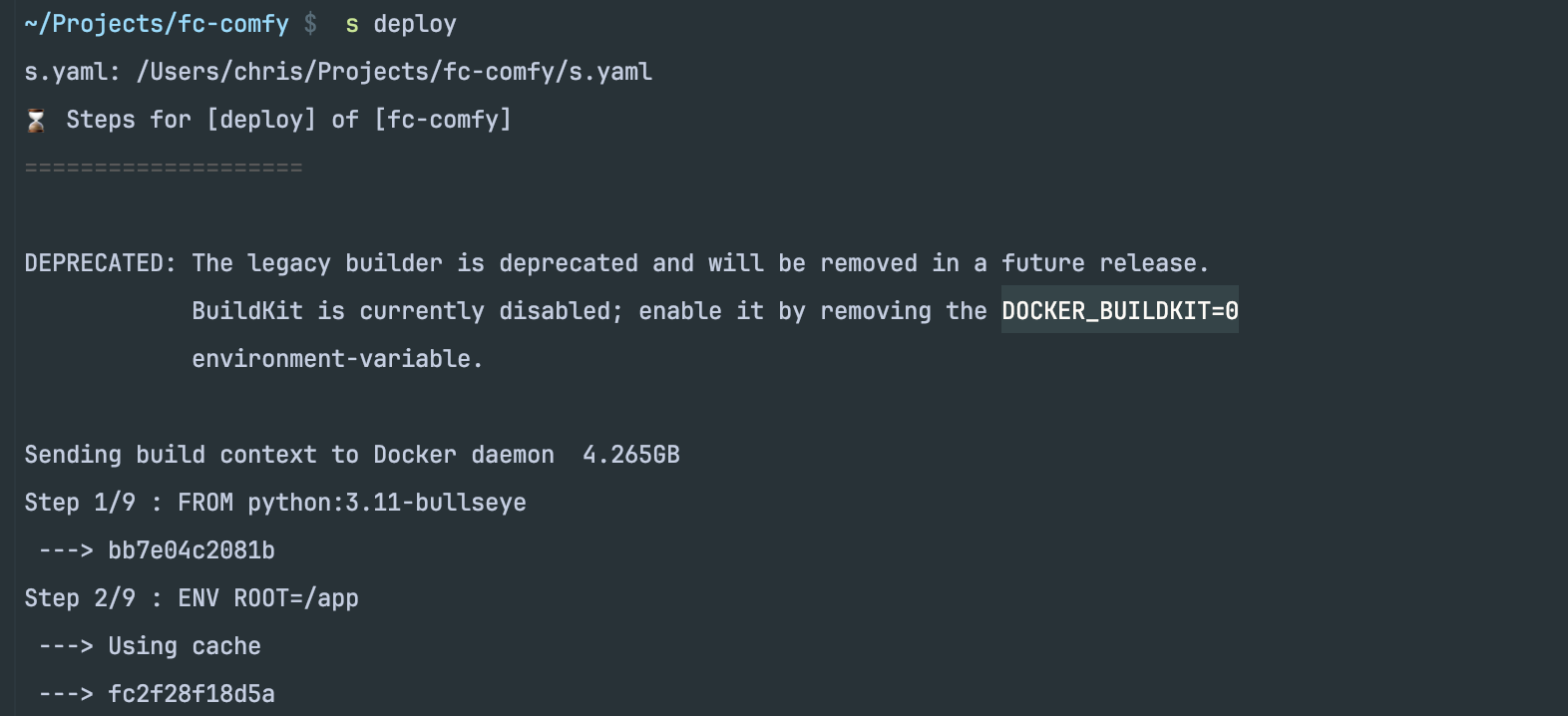This screenshot has width=1568, height=716.
Task: Click the 4.265GB build context size
Action: (630, 455)
